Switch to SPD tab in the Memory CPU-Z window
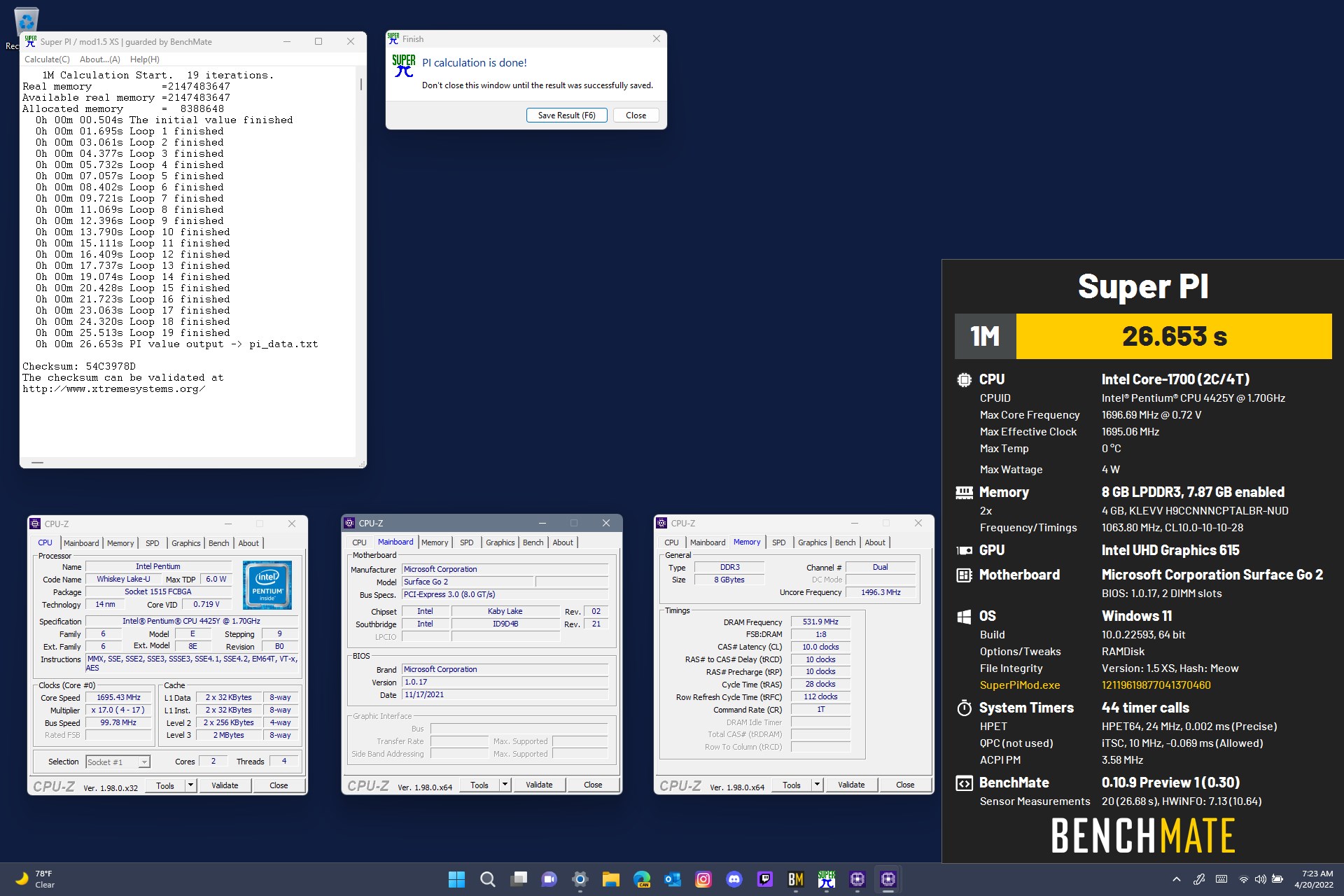Image resolution: width=1344 pixels, height=896 pixels. 779,542
